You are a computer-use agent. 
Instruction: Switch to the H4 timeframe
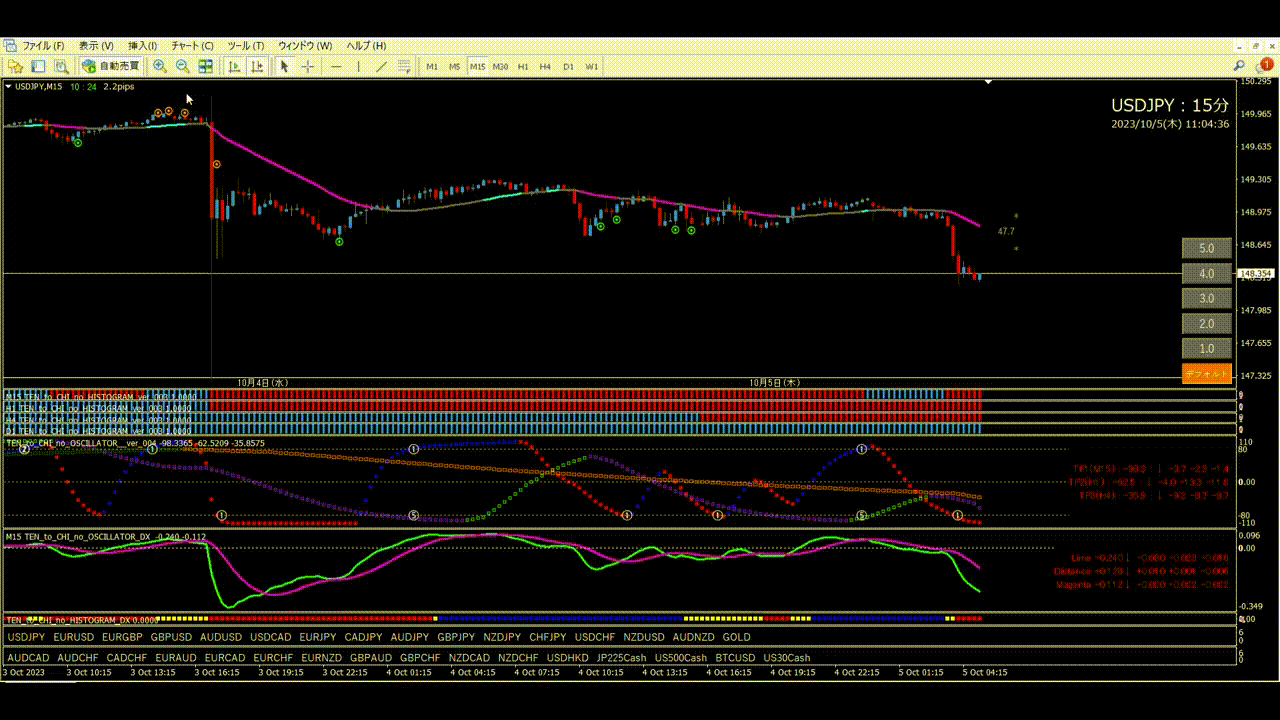(545, 66)
